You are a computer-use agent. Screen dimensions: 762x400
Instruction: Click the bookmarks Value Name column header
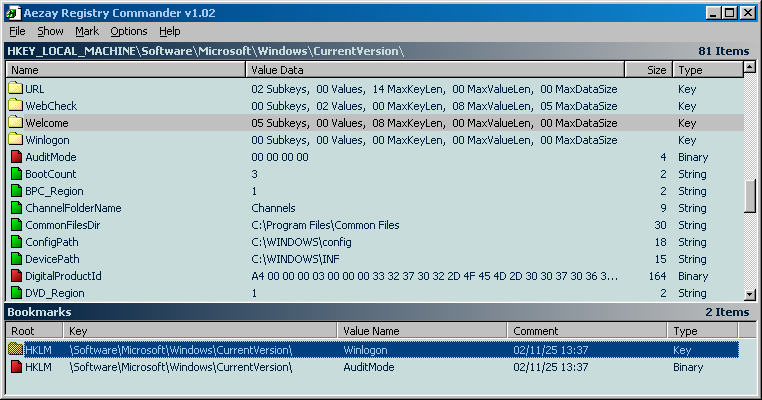(x=422, y=330)
